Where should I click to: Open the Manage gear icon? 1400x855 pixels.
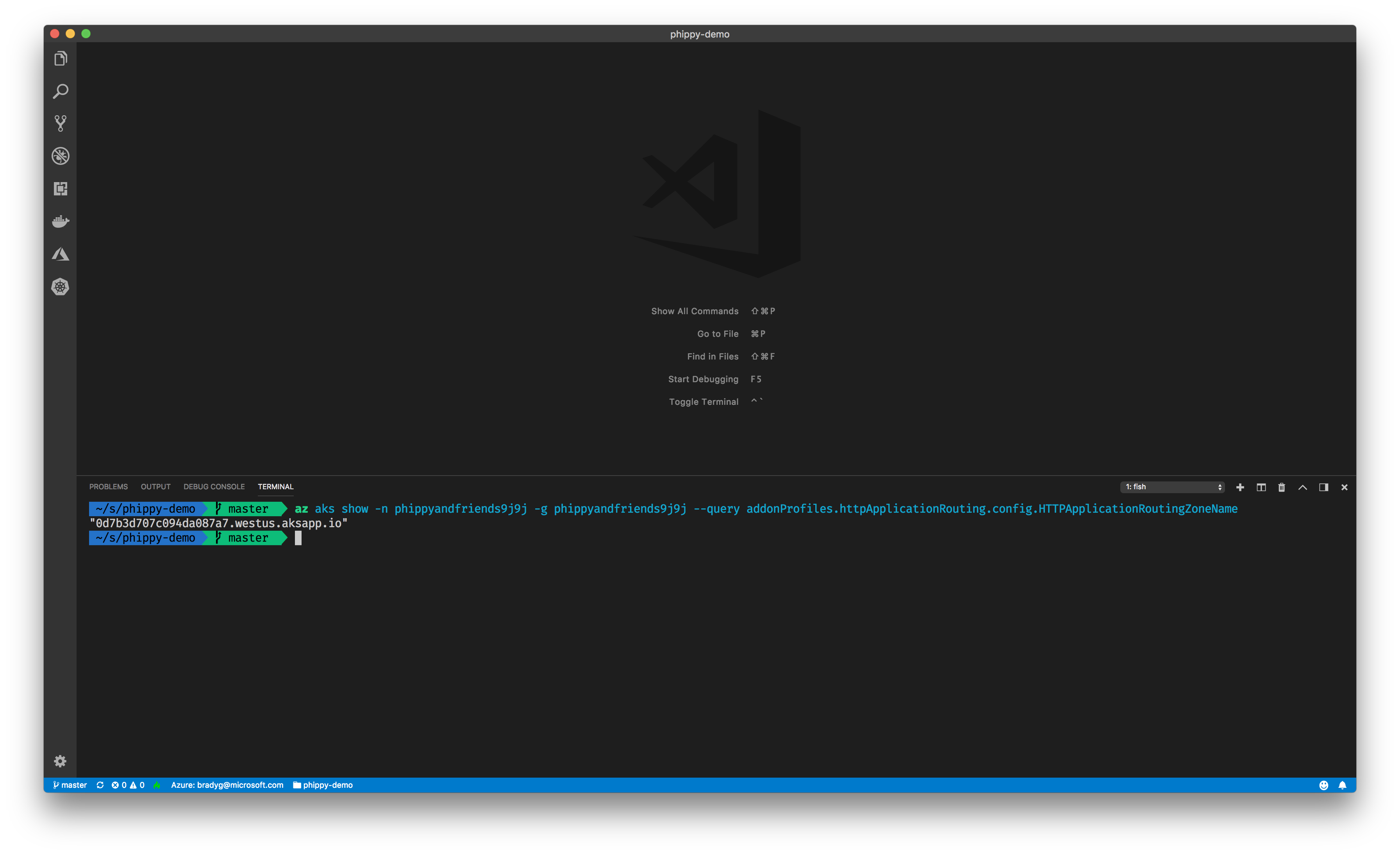click(60, 761)
